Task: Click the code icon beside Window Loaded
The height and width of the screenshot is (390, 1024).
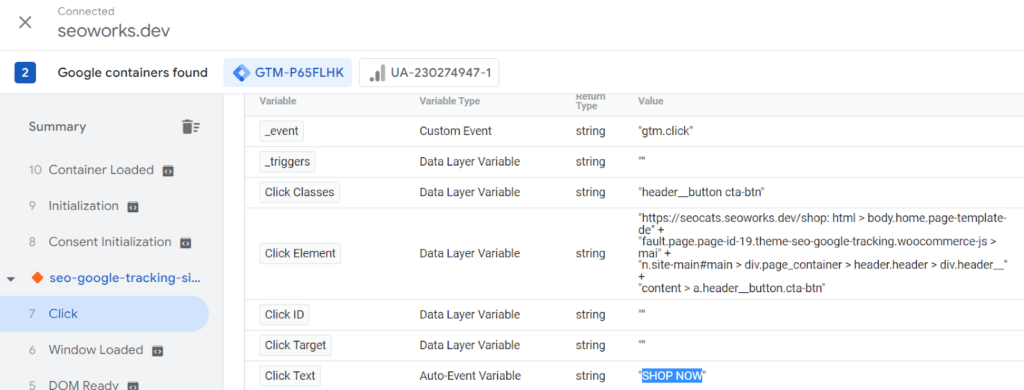Action: (x=157, y=351)
